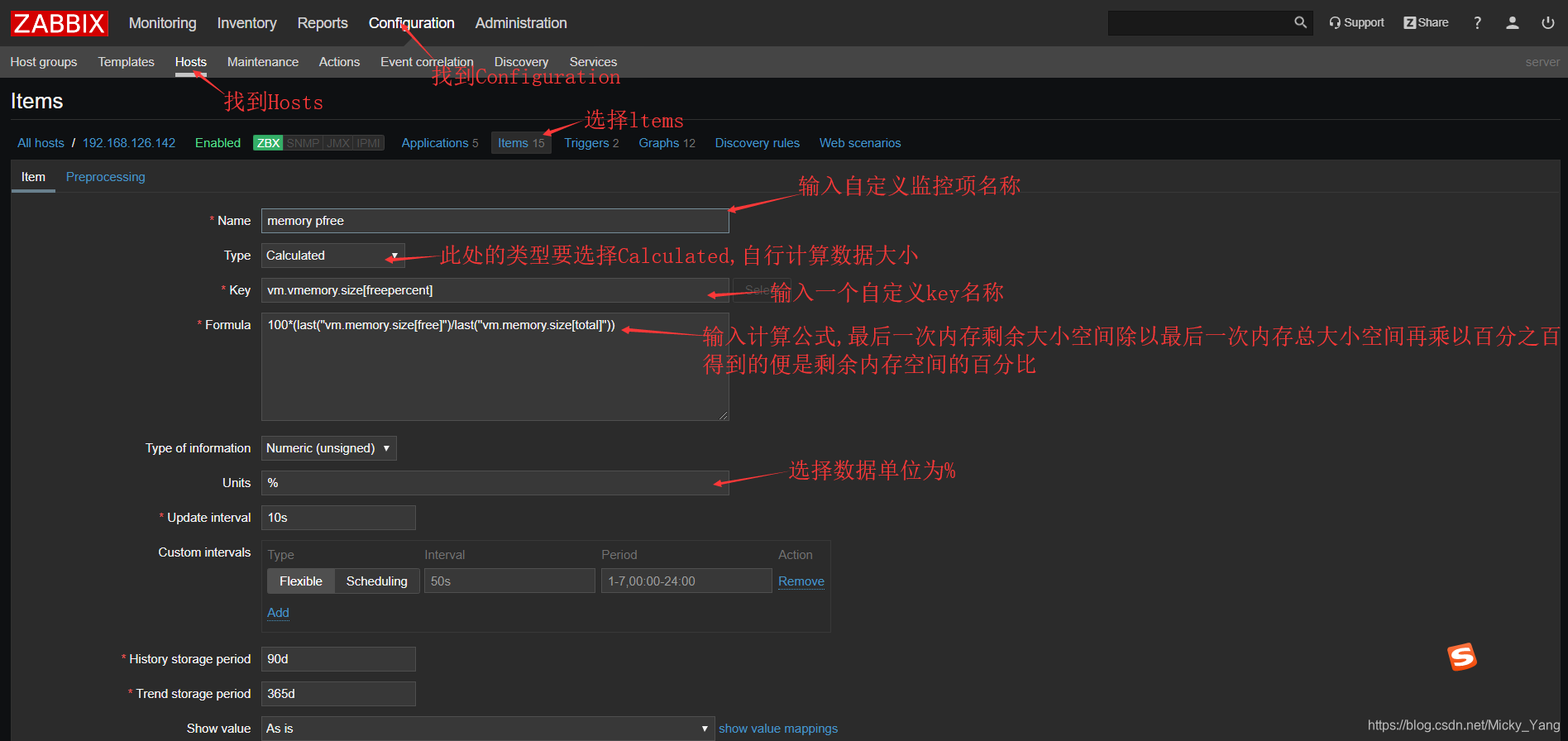Viewport: 1568px width, 741px height.
Task: Select Scheduling custom interval type
Action: click(x=377, y=581)
